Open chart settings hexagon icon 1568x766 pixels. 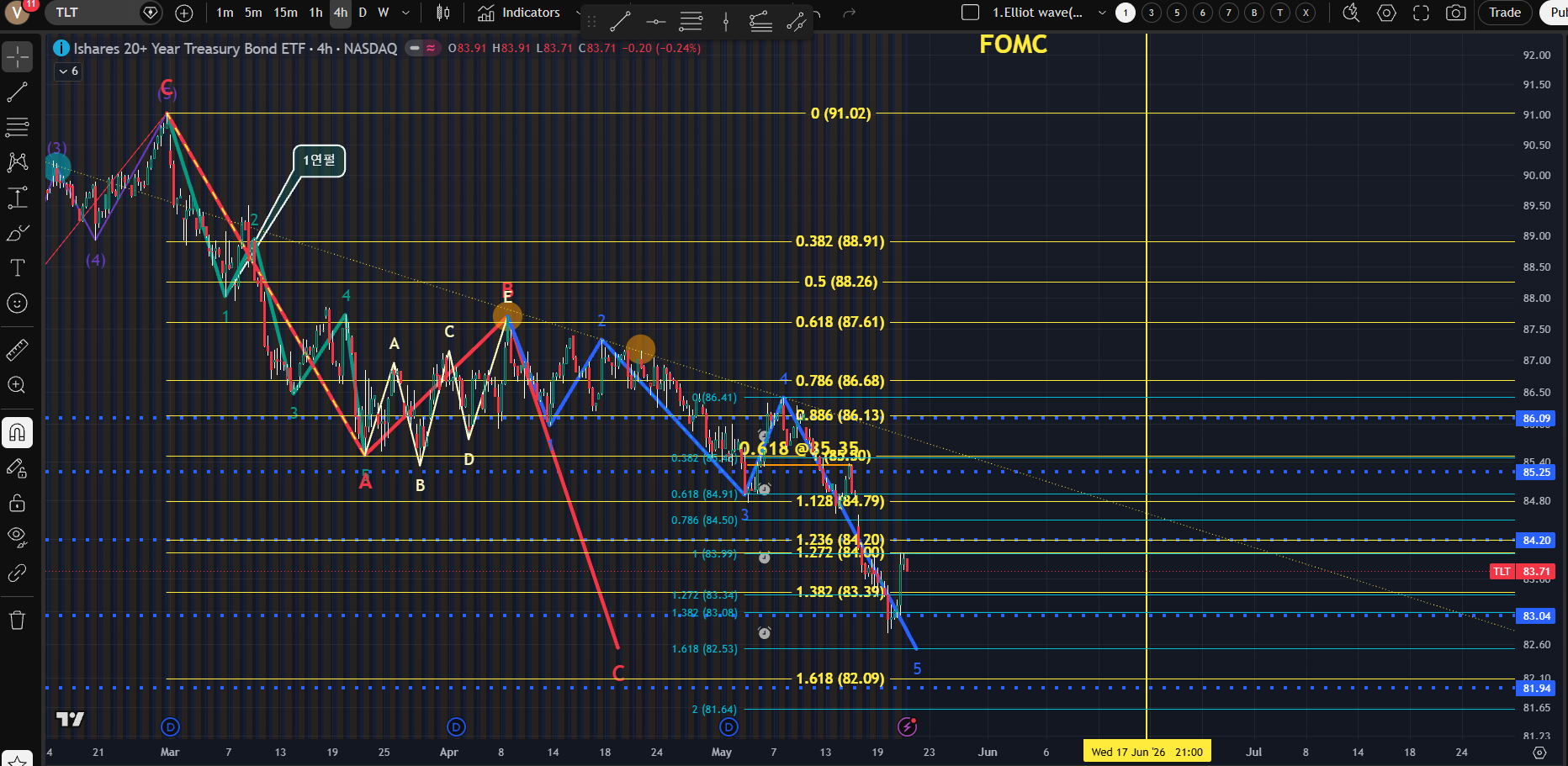(x=1386, y=13)
